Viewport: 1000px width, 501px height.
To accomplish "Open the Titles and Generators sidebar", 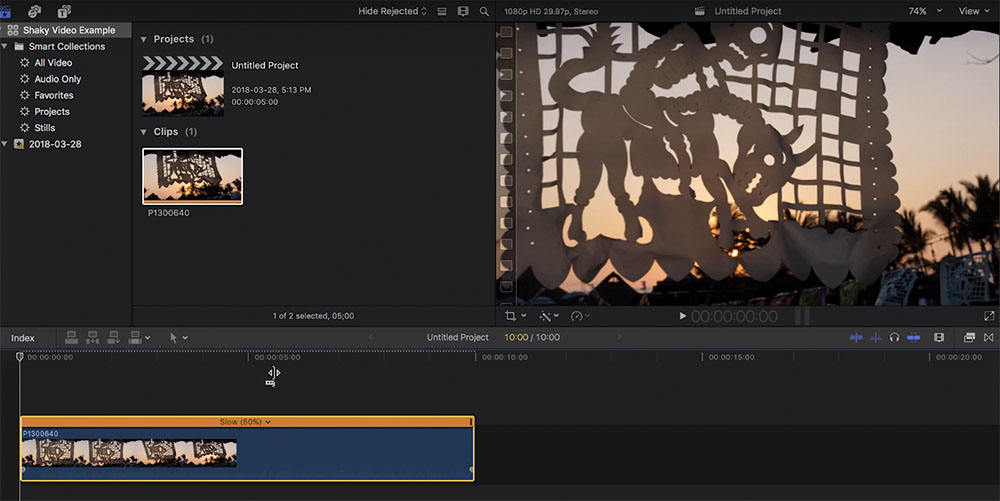I will pyautogui.click(x=64, y=11).
